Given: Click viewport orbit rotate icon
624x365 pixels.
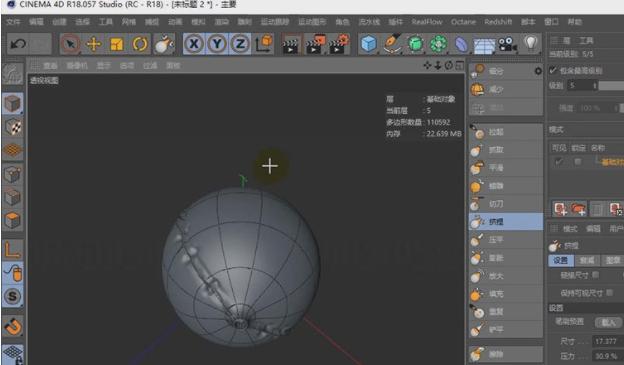Looking at the screenshot, I should 448,65.
